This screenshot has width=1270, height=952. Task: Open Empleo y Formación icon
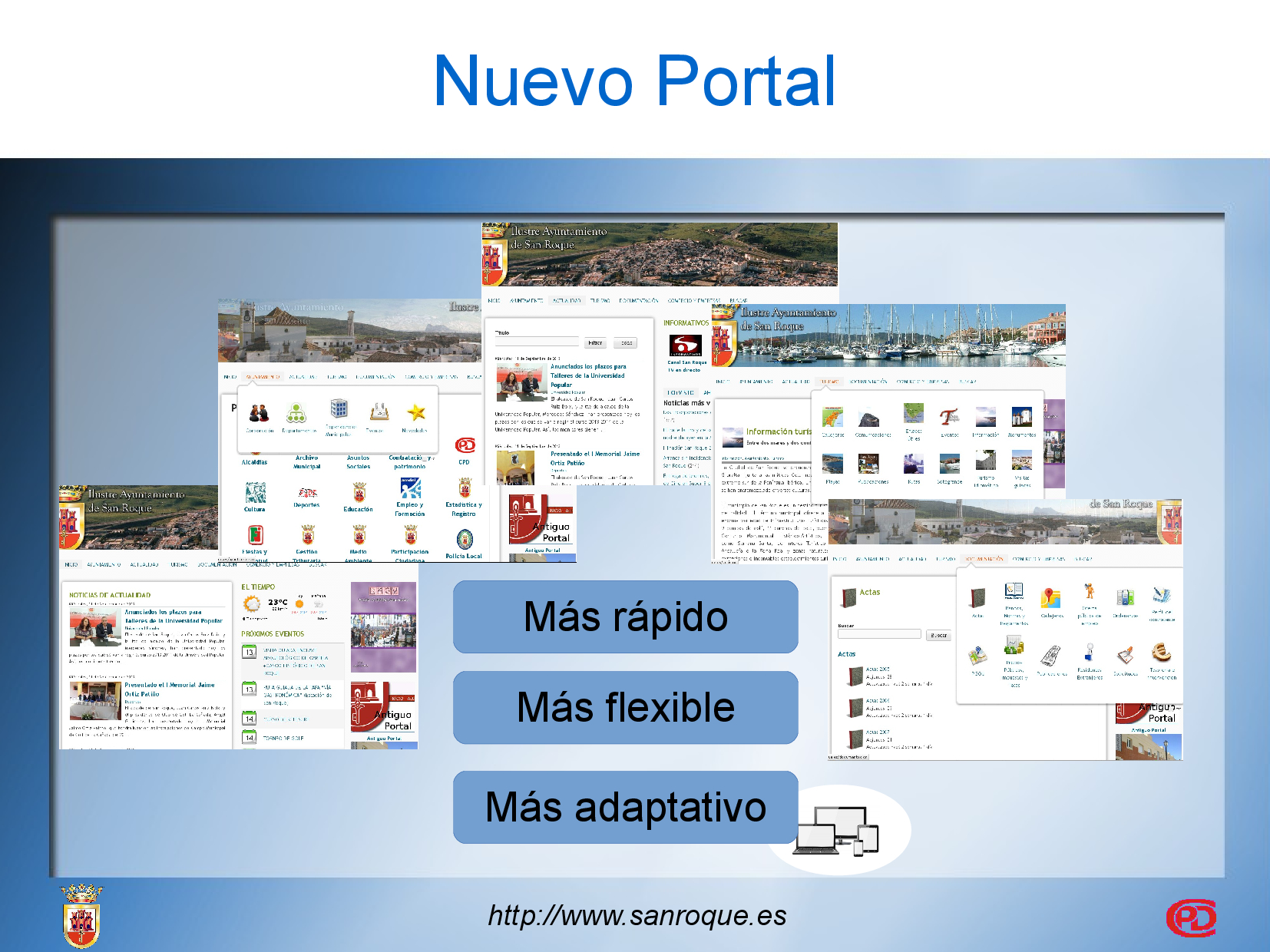411,488
